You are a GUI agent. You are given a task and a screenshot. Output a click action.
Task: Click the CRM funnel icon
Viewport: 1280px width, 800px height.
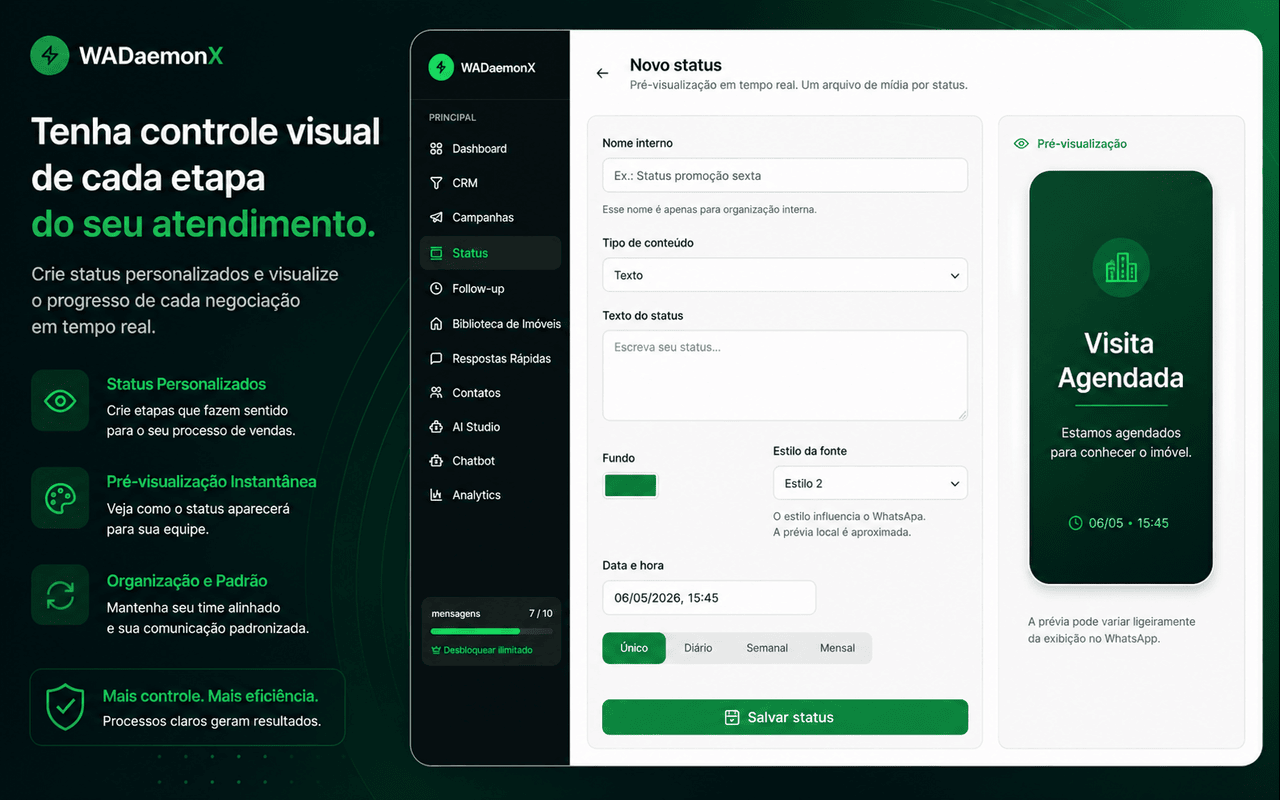coord(436,183)
